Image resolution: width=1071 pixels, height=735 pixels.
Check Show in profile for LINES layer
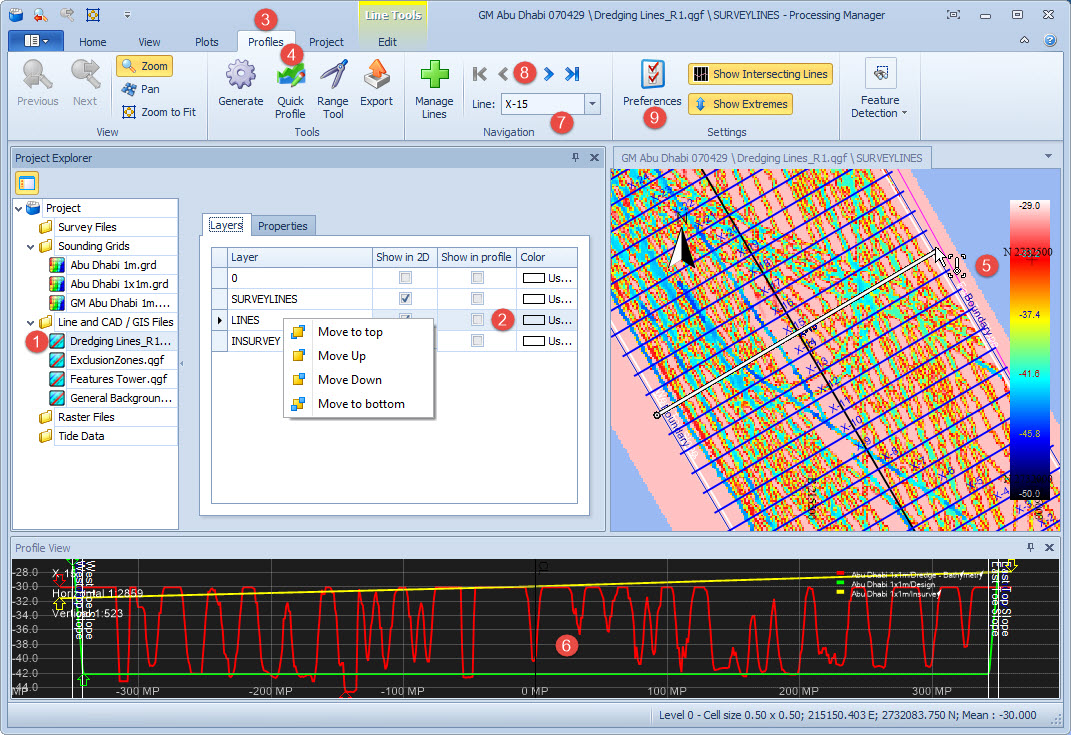pyautogui.click(x=478, y=320)
